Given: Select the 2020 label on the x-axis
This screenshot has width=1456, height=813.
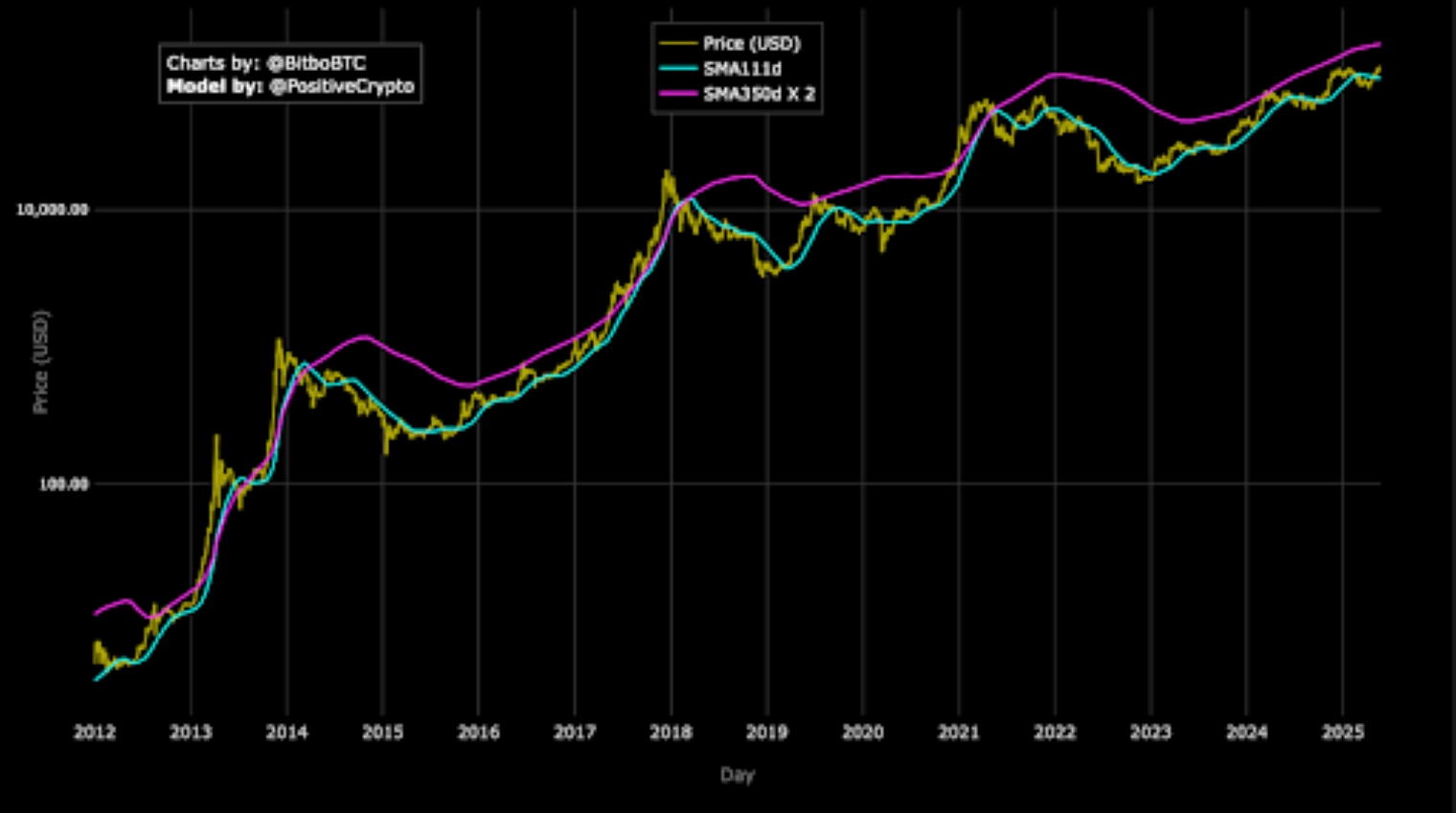Looking at the screenshot, I should 865,731.
